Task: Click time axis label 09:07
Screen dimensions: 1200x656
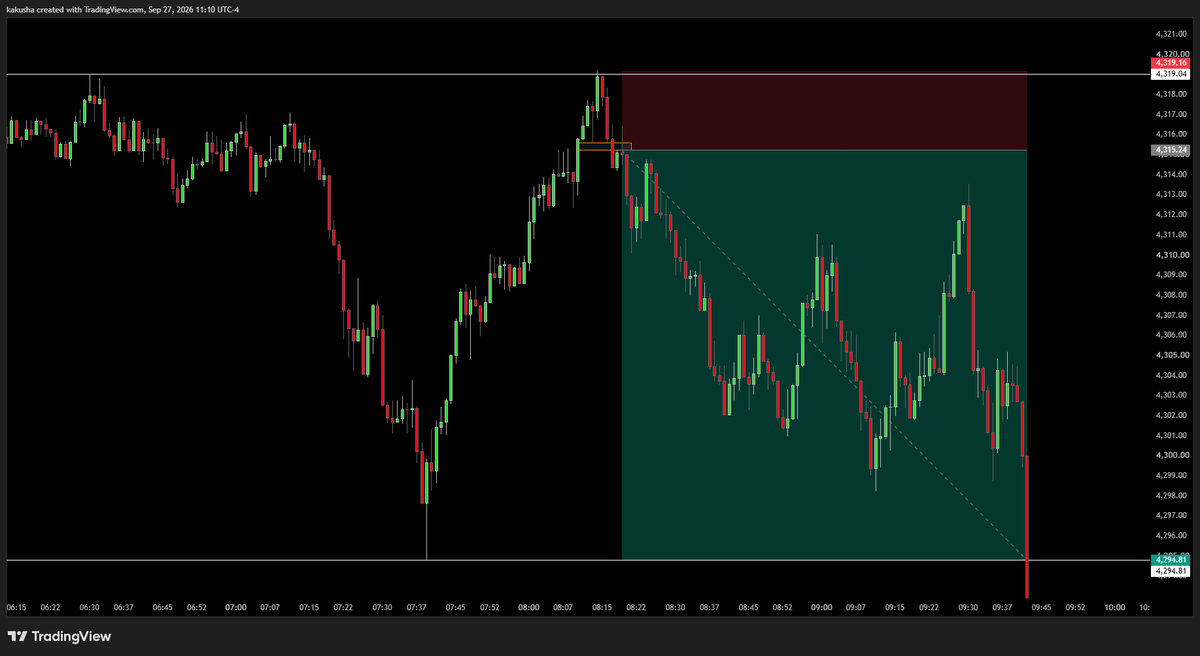Action: coord(856,607)
